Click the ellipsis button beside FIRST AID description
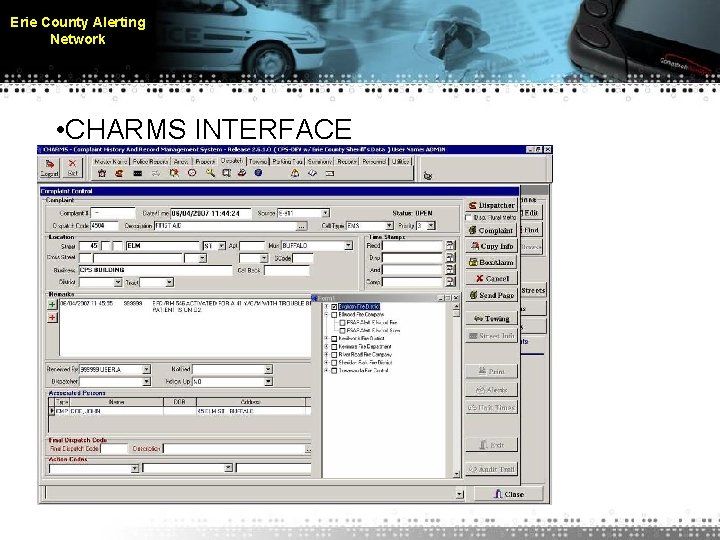 point(301,226)
